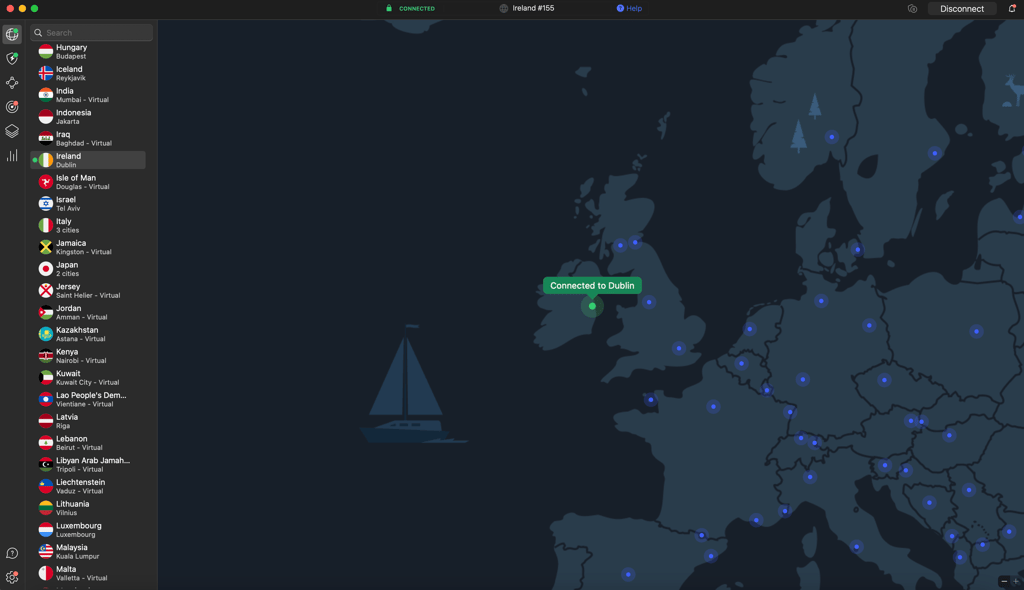Open the statistics bar chart icon
1024x590 pixels.
click(12, 155)
